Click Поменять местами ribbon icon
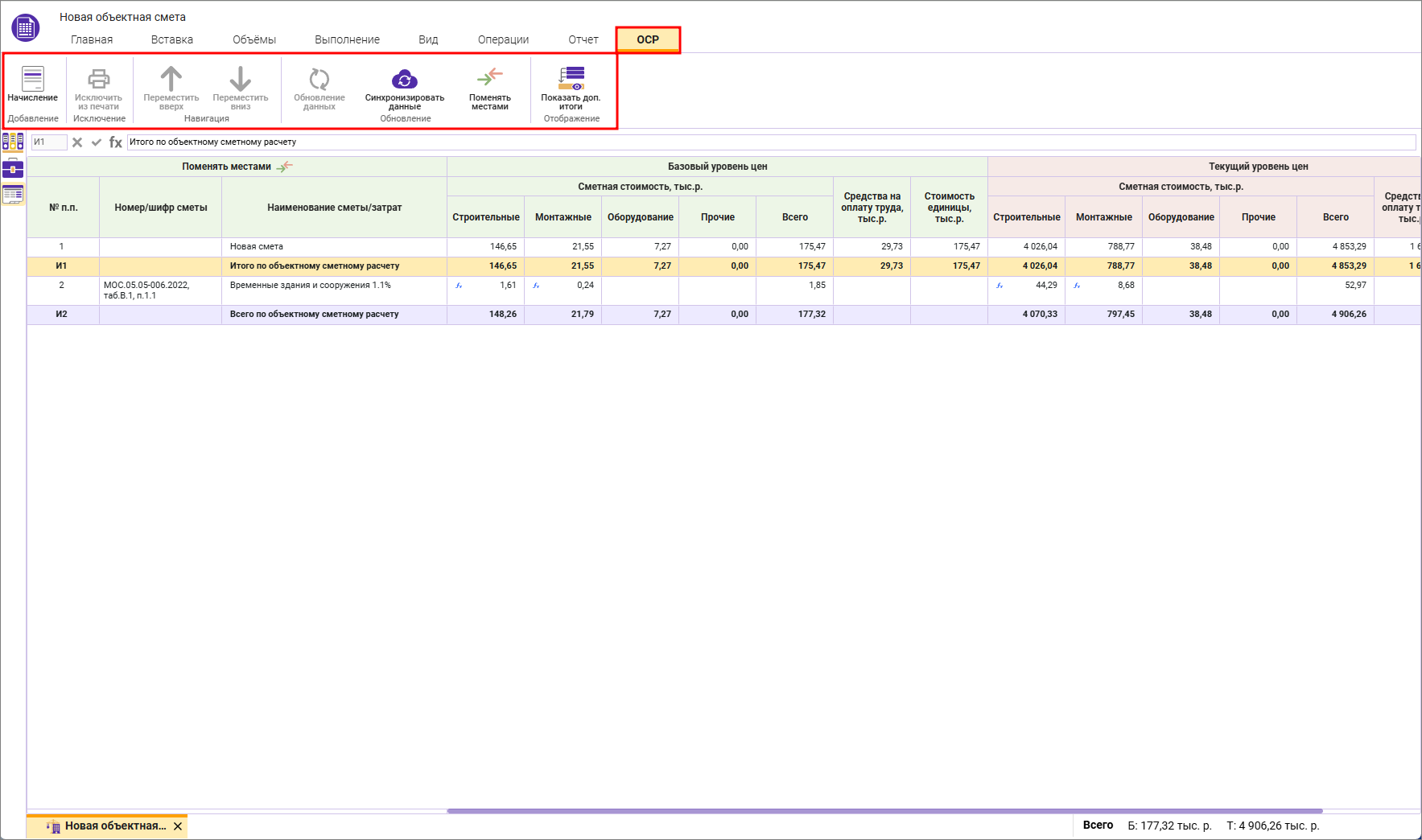The height and width of the screenshot is (840, 1422). (489, 78)
